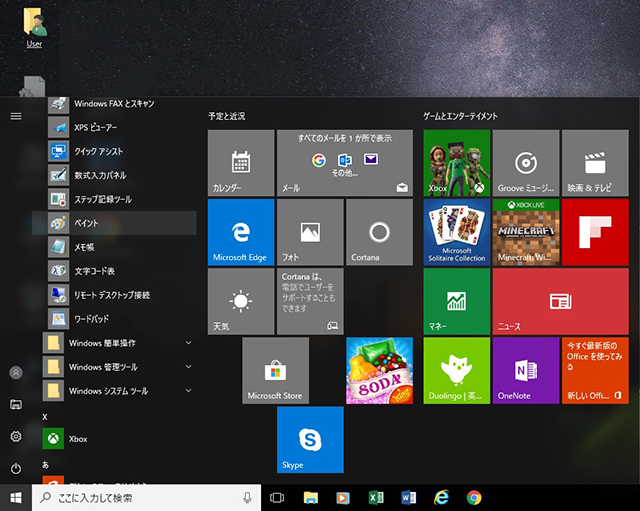The height and width of the screenshot is (511, 640).
Task: Open the Duolingo tile
Action: 457,370
